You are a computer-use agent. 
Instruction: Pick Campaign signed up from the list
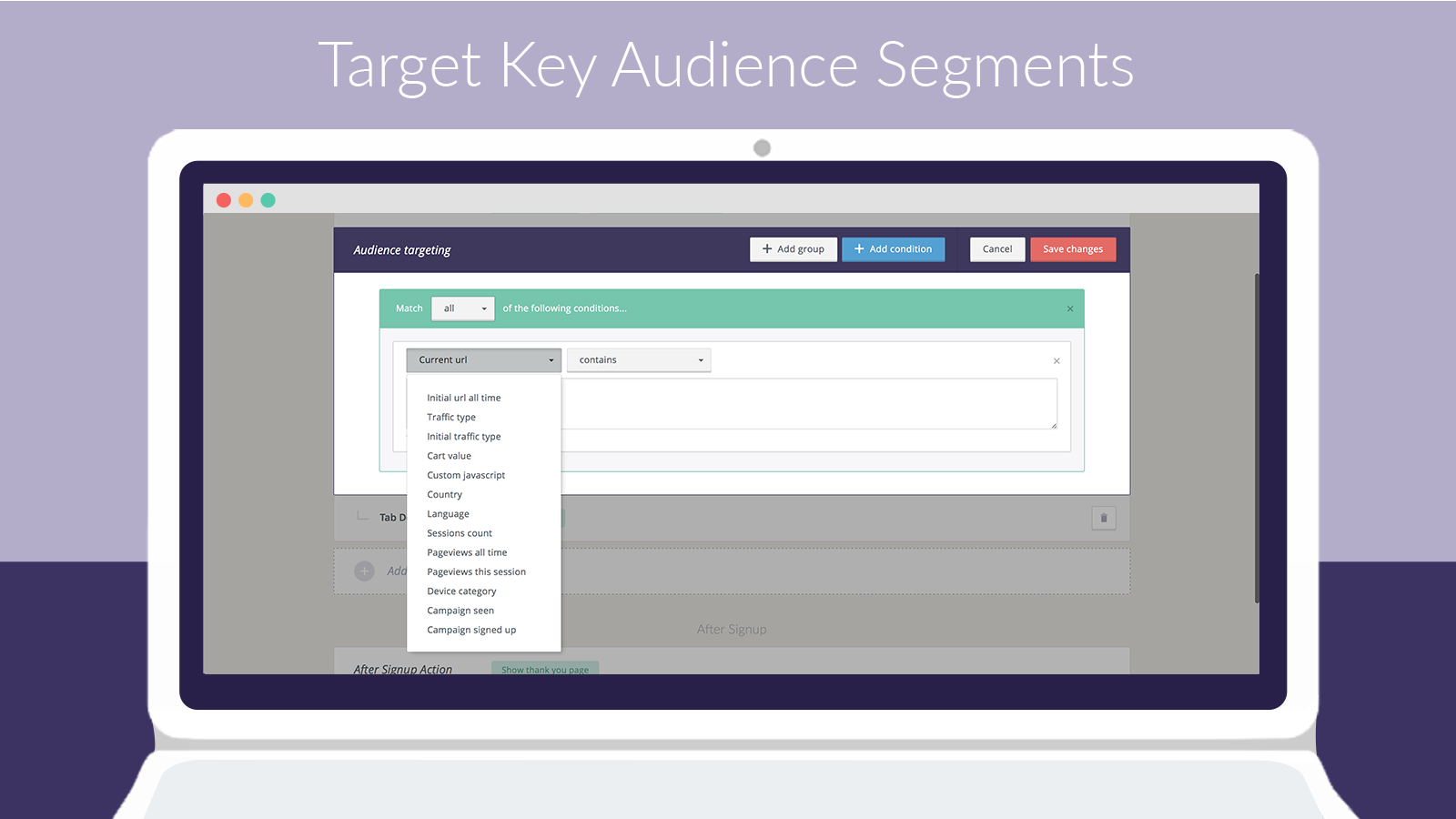(x=471, y=629)
